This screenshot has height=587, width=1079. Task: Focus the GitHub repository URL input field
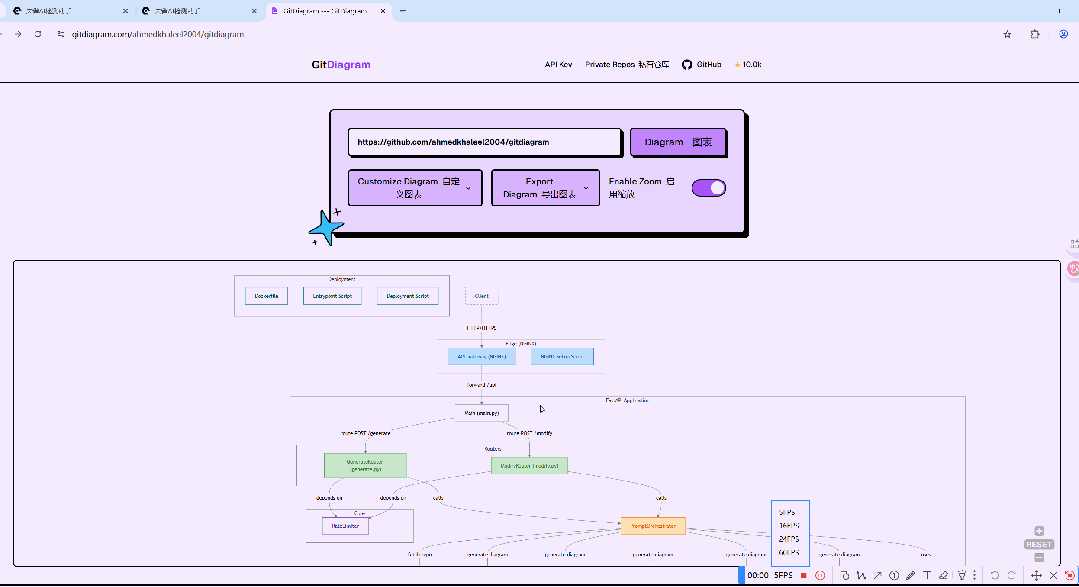click(x=484, y=142)
